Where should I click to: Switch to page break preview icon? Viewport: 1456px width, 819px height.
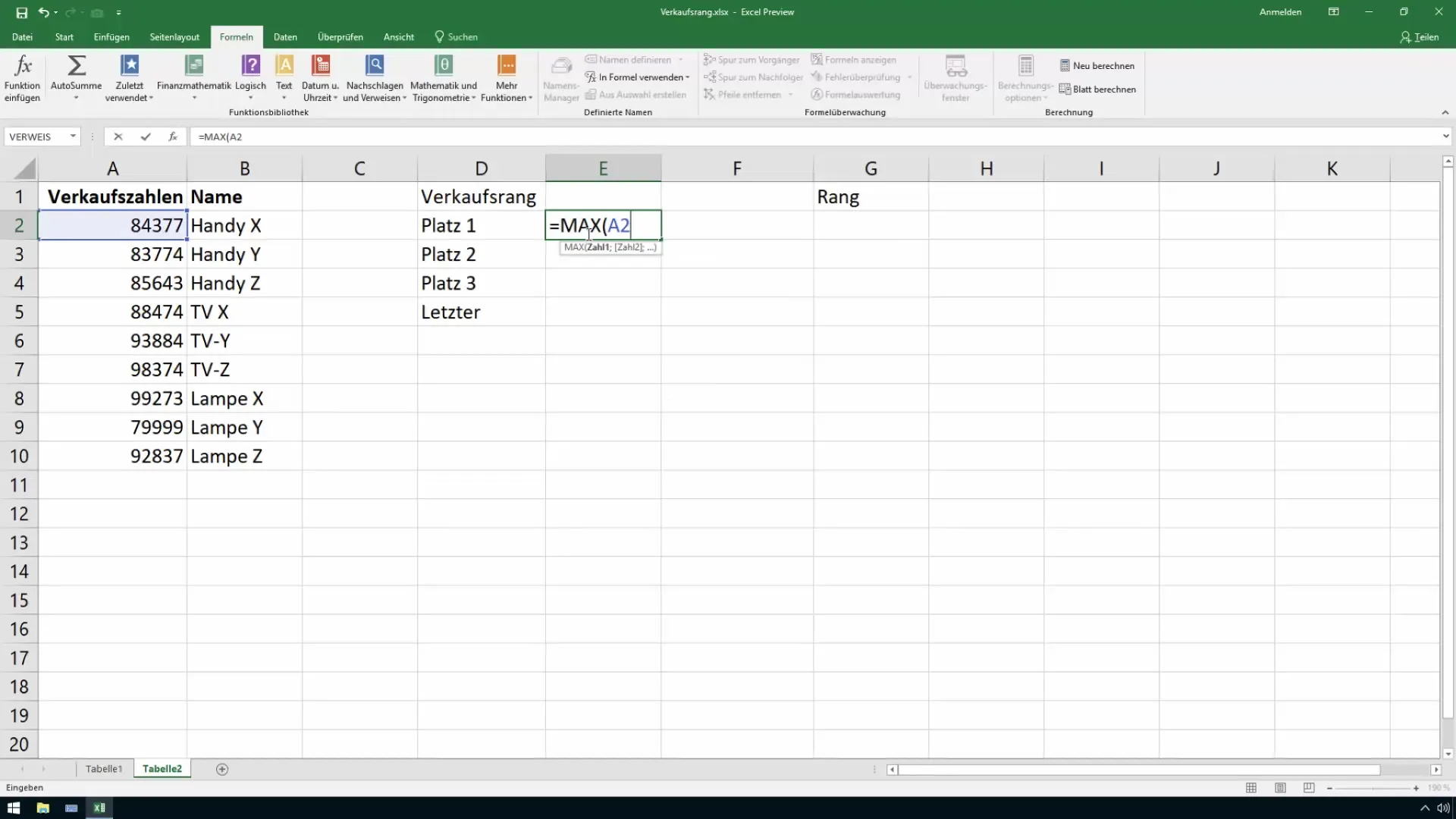tap(1309, 788)
